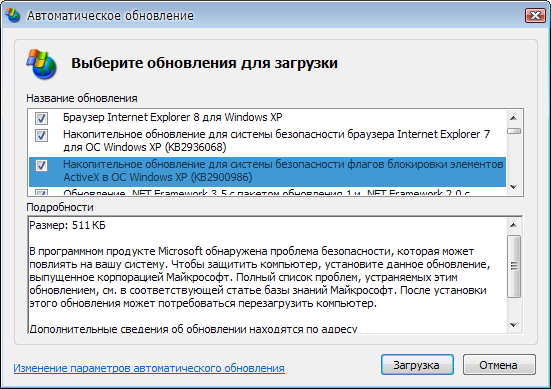Close the Автоматическое обновление dialog
Screen dimensions: 551x389
point(535,15)
